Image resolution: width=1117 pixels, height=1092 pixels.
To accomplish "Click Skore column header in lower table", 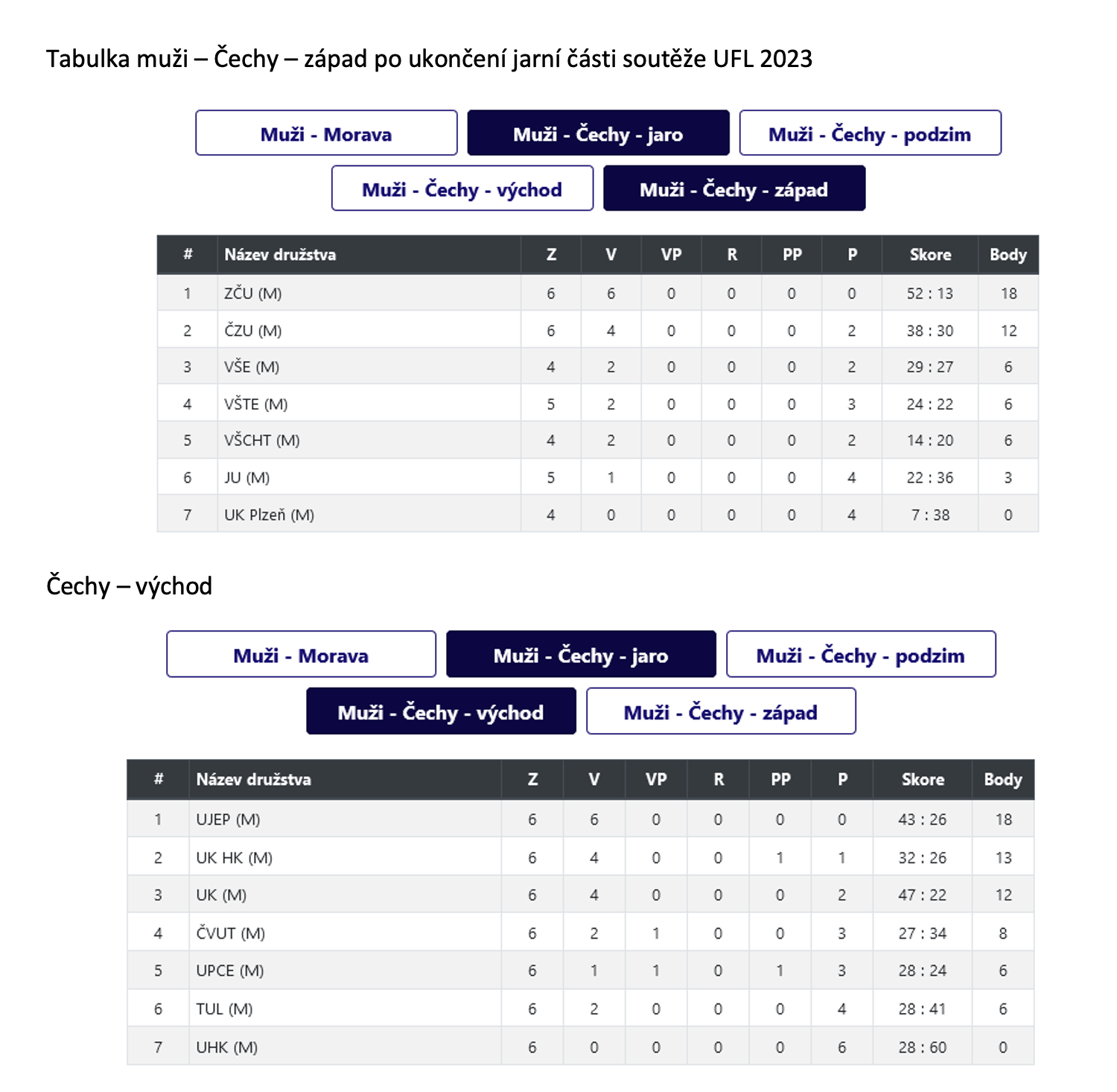I will [x=923, y=780].
